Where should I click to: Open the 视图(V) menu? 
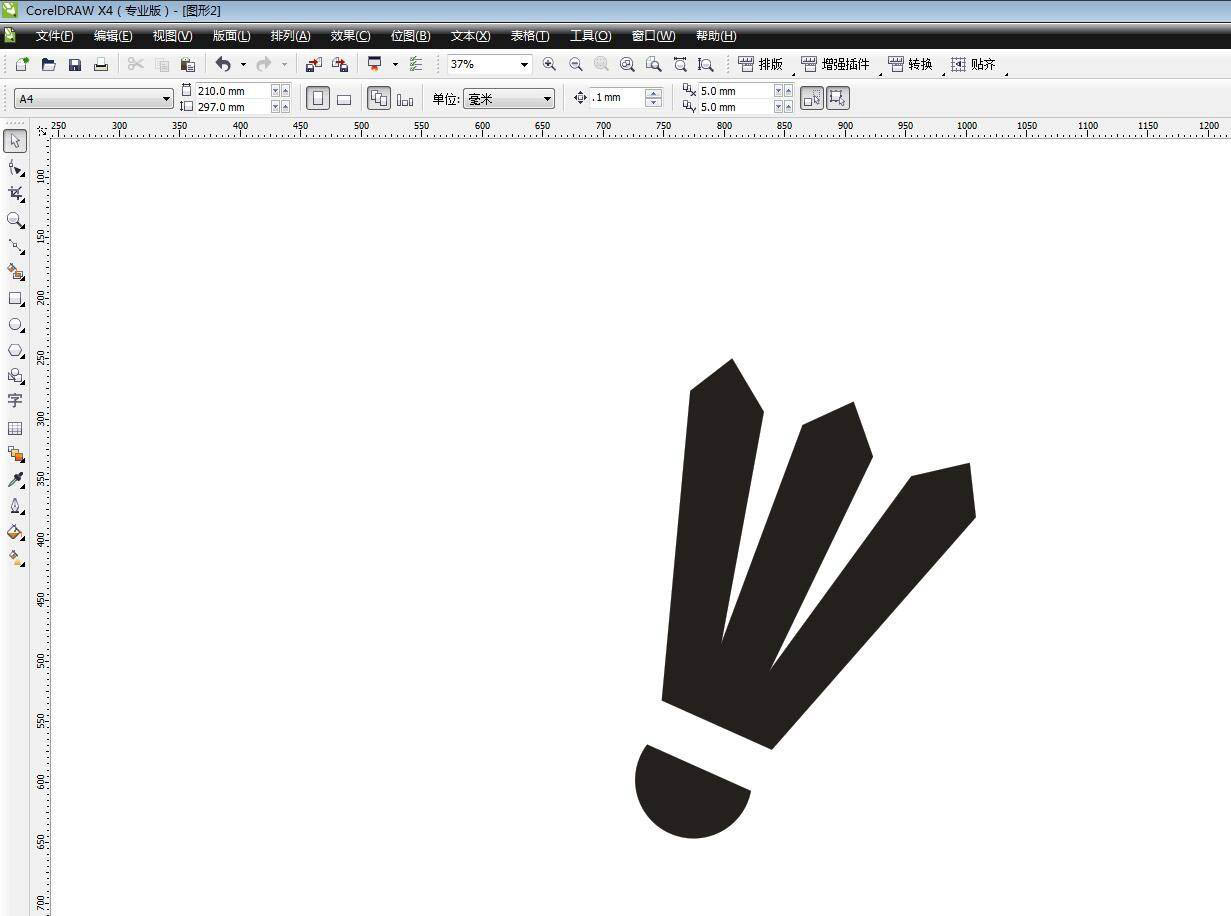172,36
